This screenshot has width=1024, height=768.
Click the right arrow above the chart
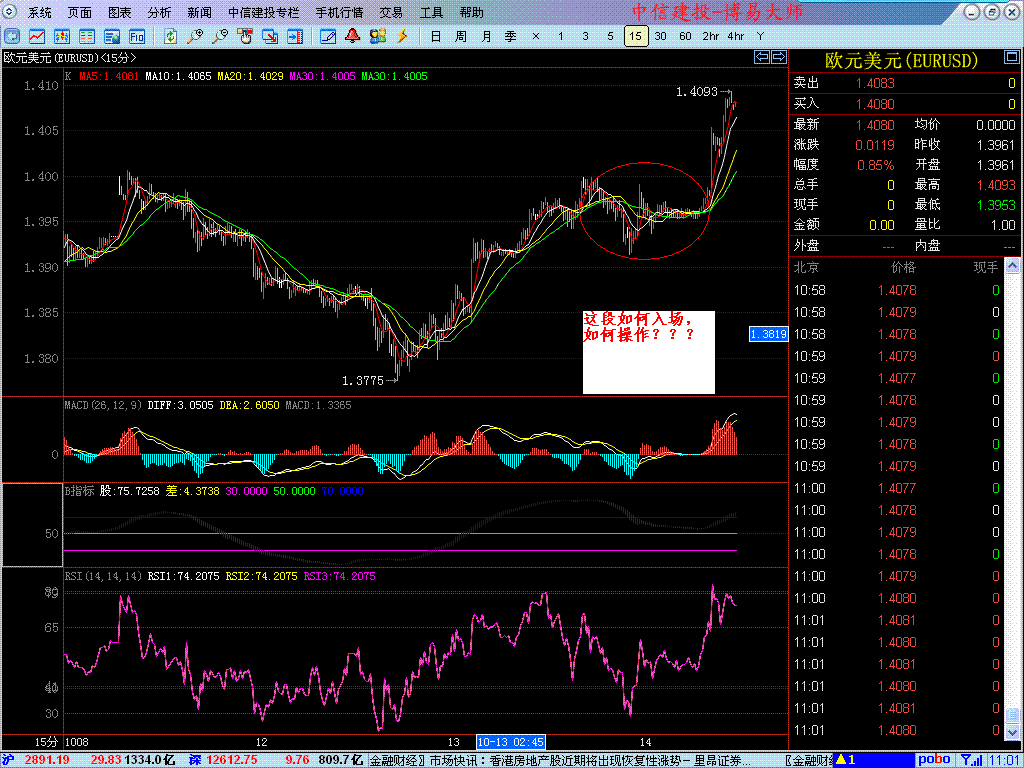click(778, 57)
